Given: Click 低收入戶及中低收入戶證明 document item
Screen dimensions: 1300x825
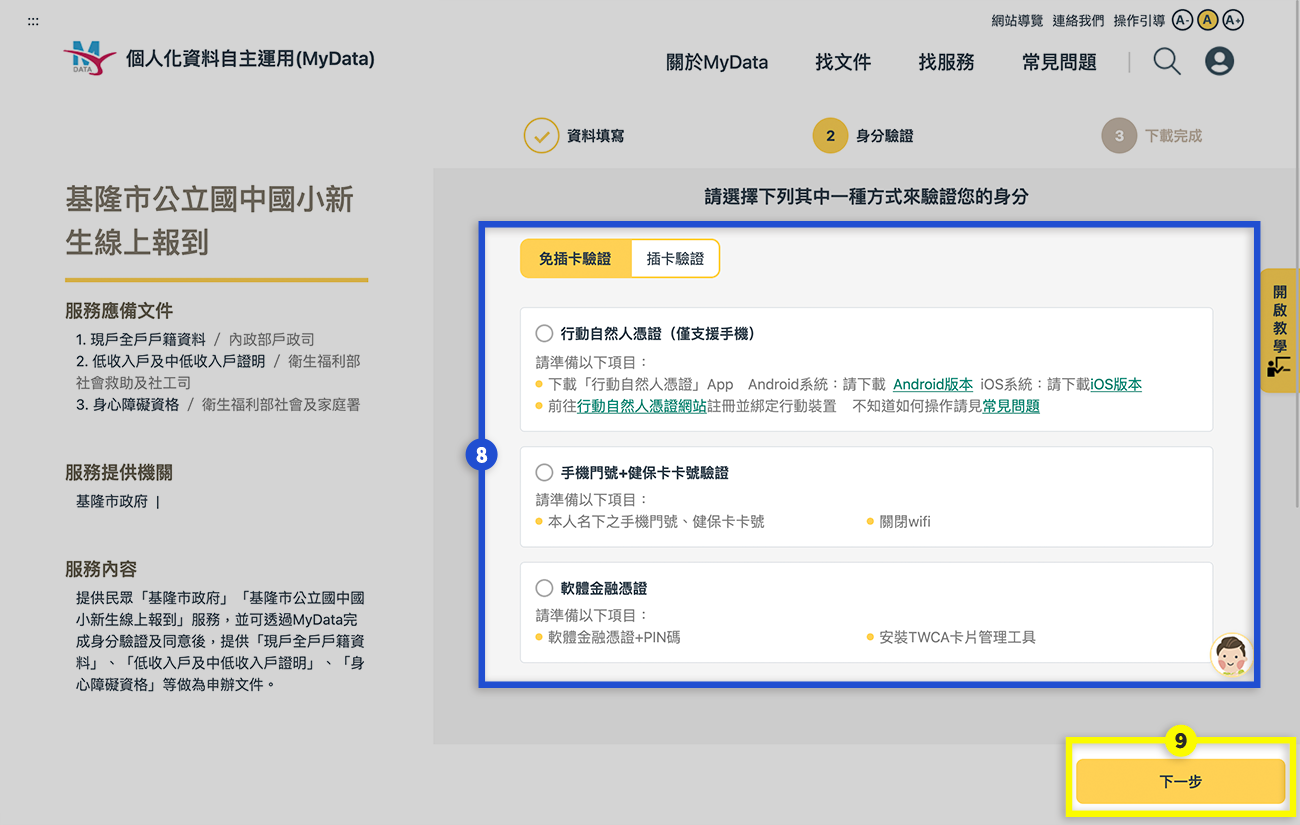Looking at the screenshot, I should point(178,361).
